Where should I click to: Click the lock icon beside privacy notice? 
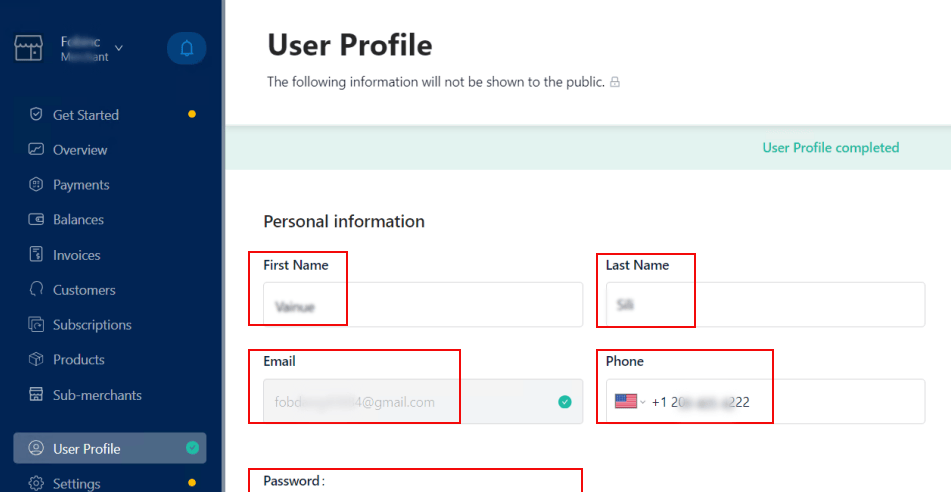tap(615, 82)
